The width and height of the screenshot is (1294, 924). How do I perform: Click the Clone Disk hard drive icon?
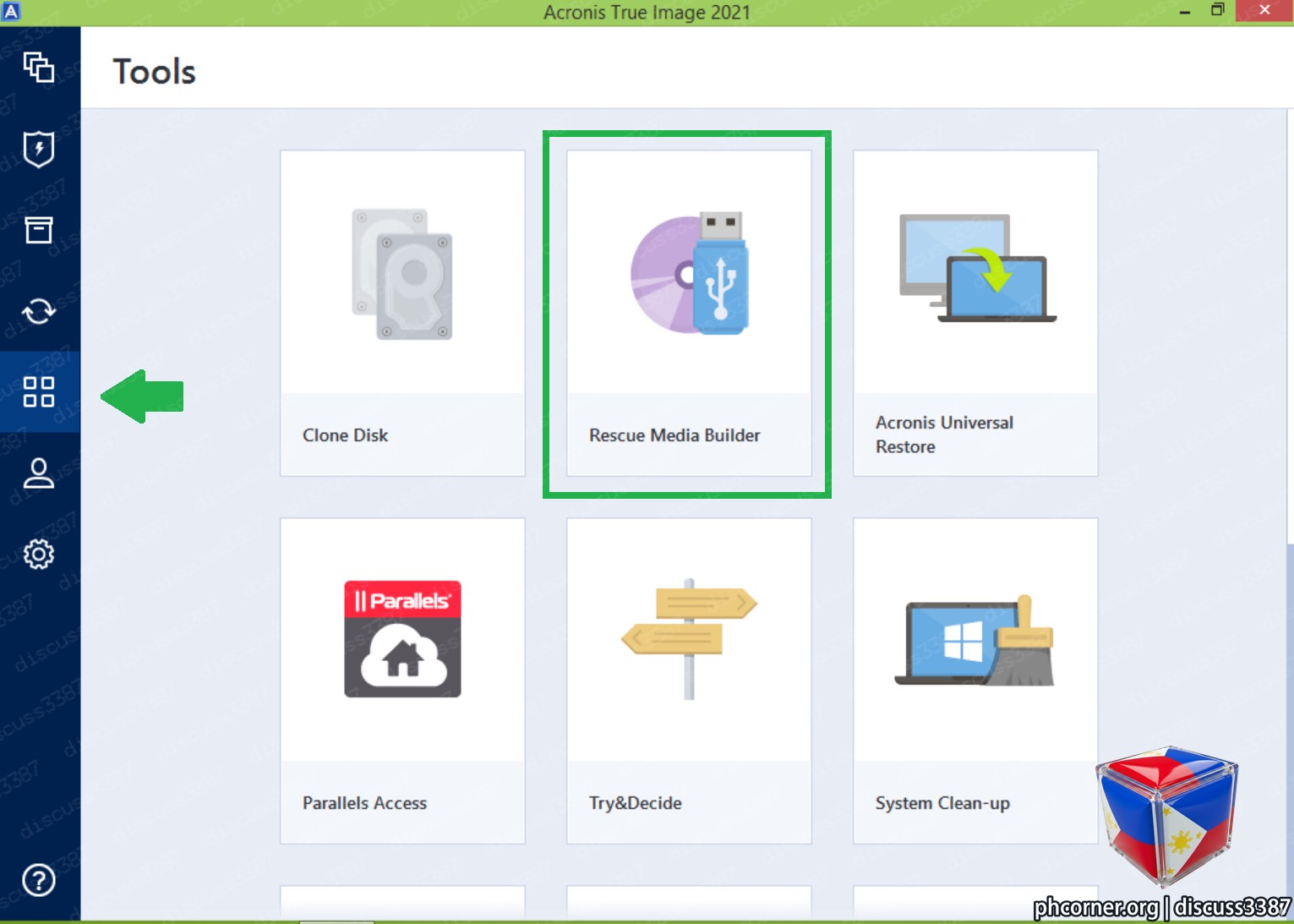(x=402, y=274)
